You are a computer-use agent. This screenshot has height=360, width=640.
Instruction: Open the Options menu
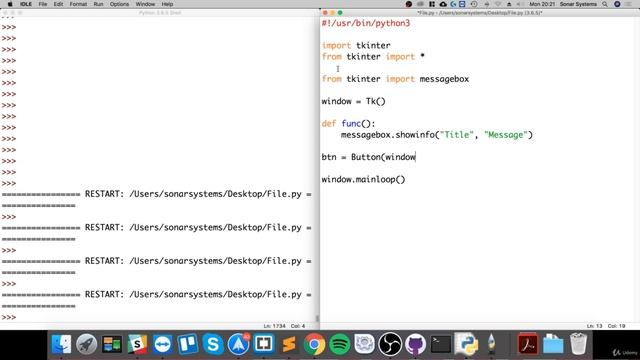(x=119, y=4)
